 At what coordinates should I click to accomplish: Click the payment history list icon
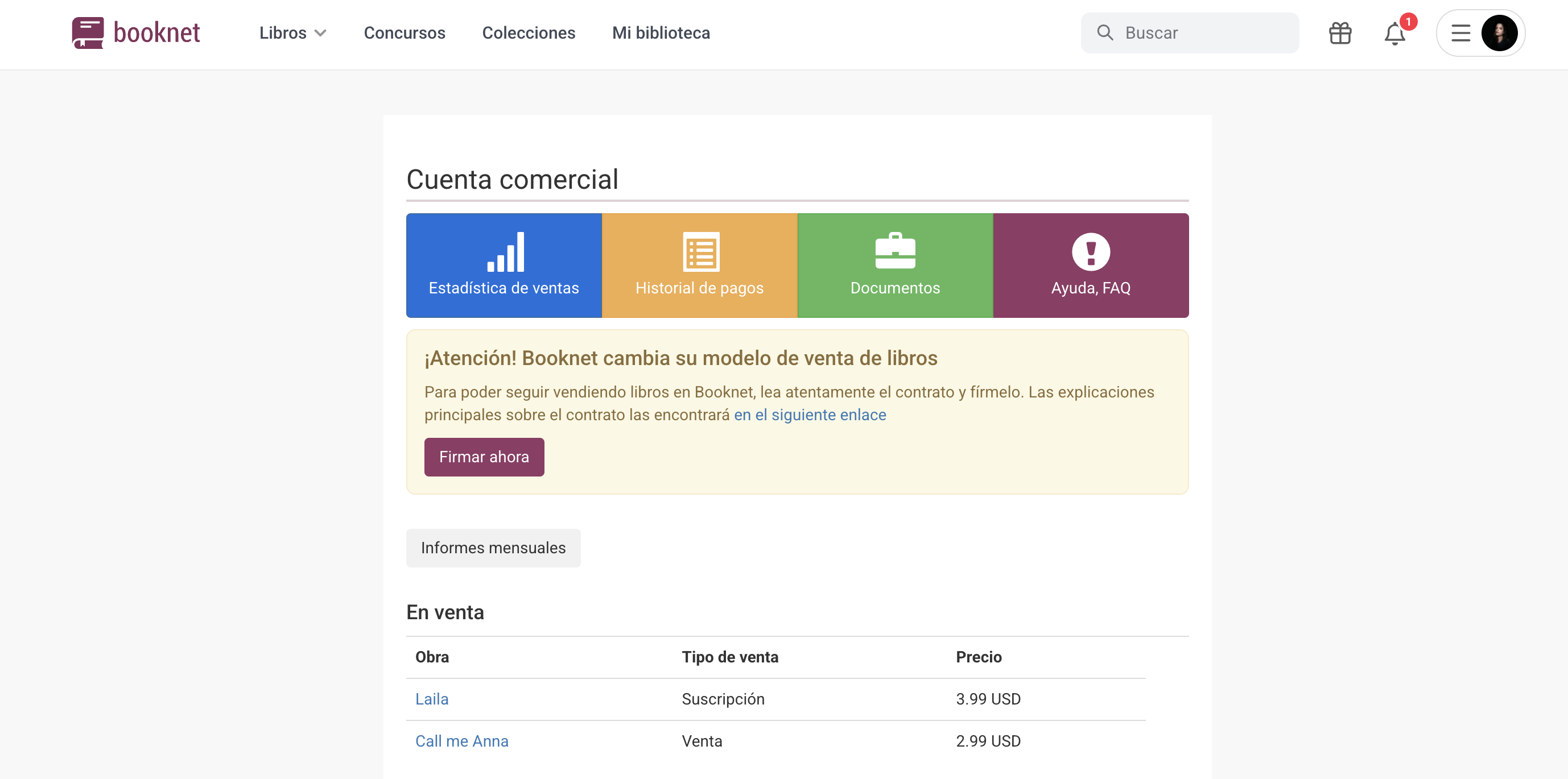(700, 252)
